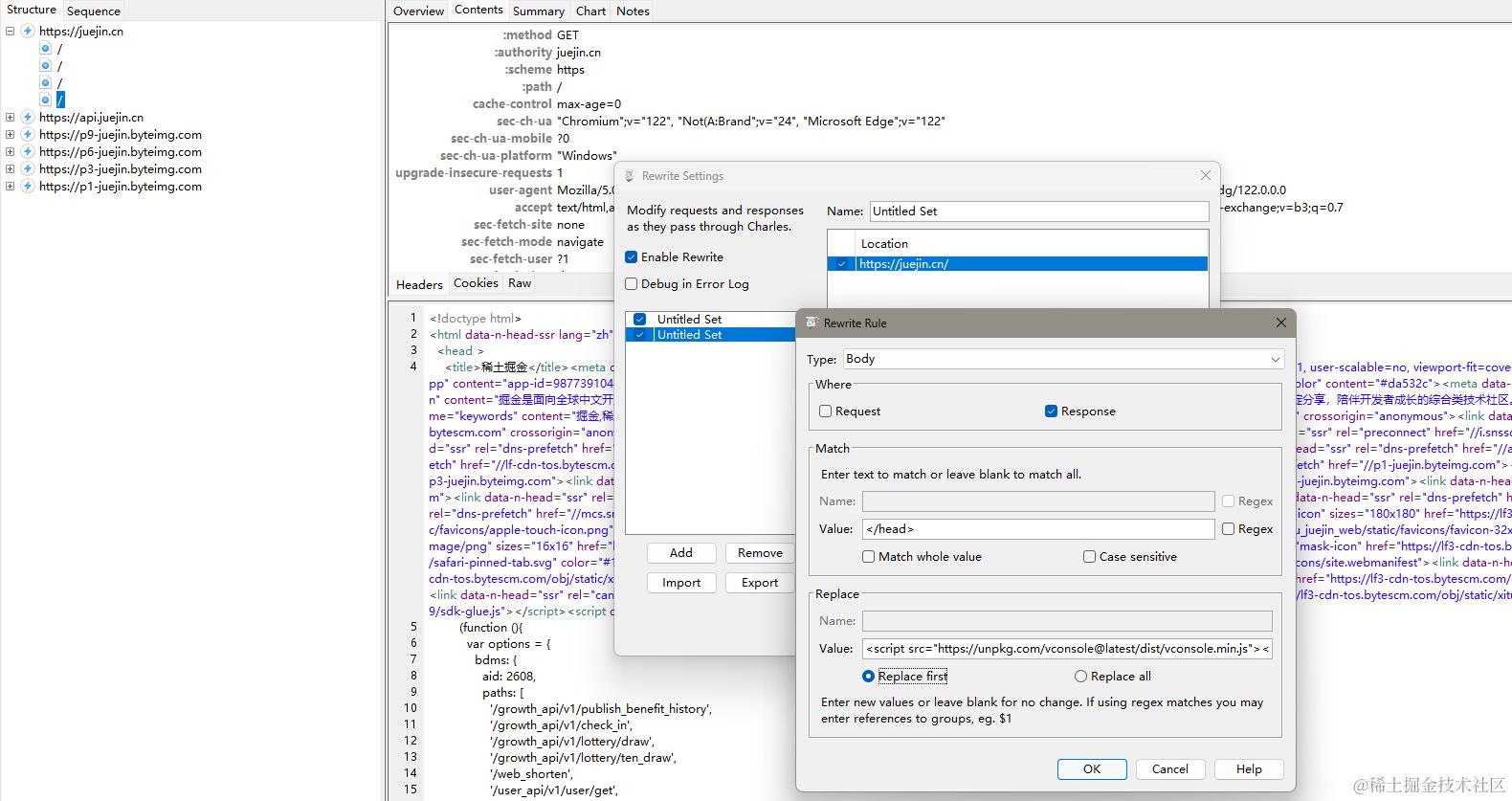Viewport: 1512px width, 801px height.
Task: Click the lightning icon beside https://juejin.cn
Action: tap(28, 32)
